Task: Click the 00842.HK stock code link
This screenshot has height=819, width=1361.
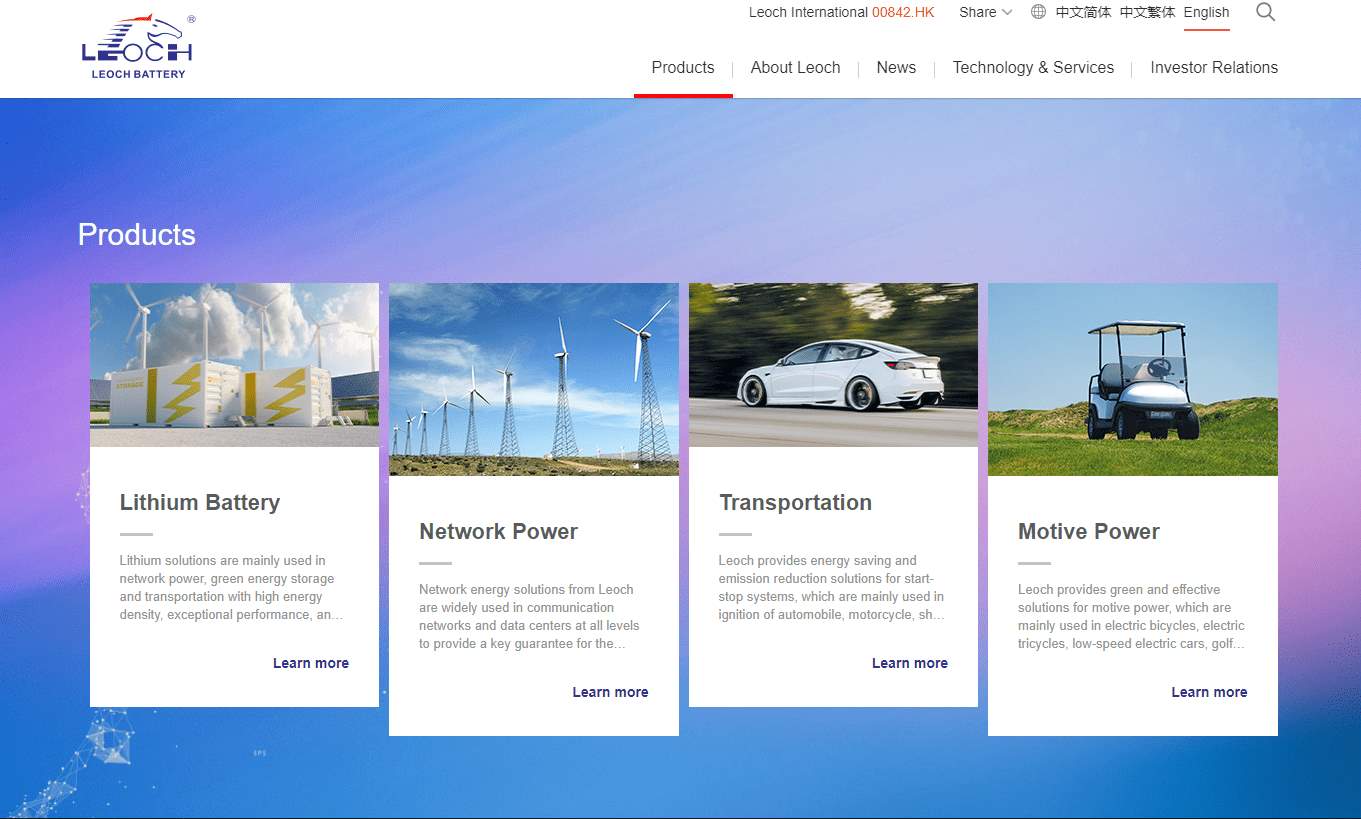Action: click(x=903, y=12)
